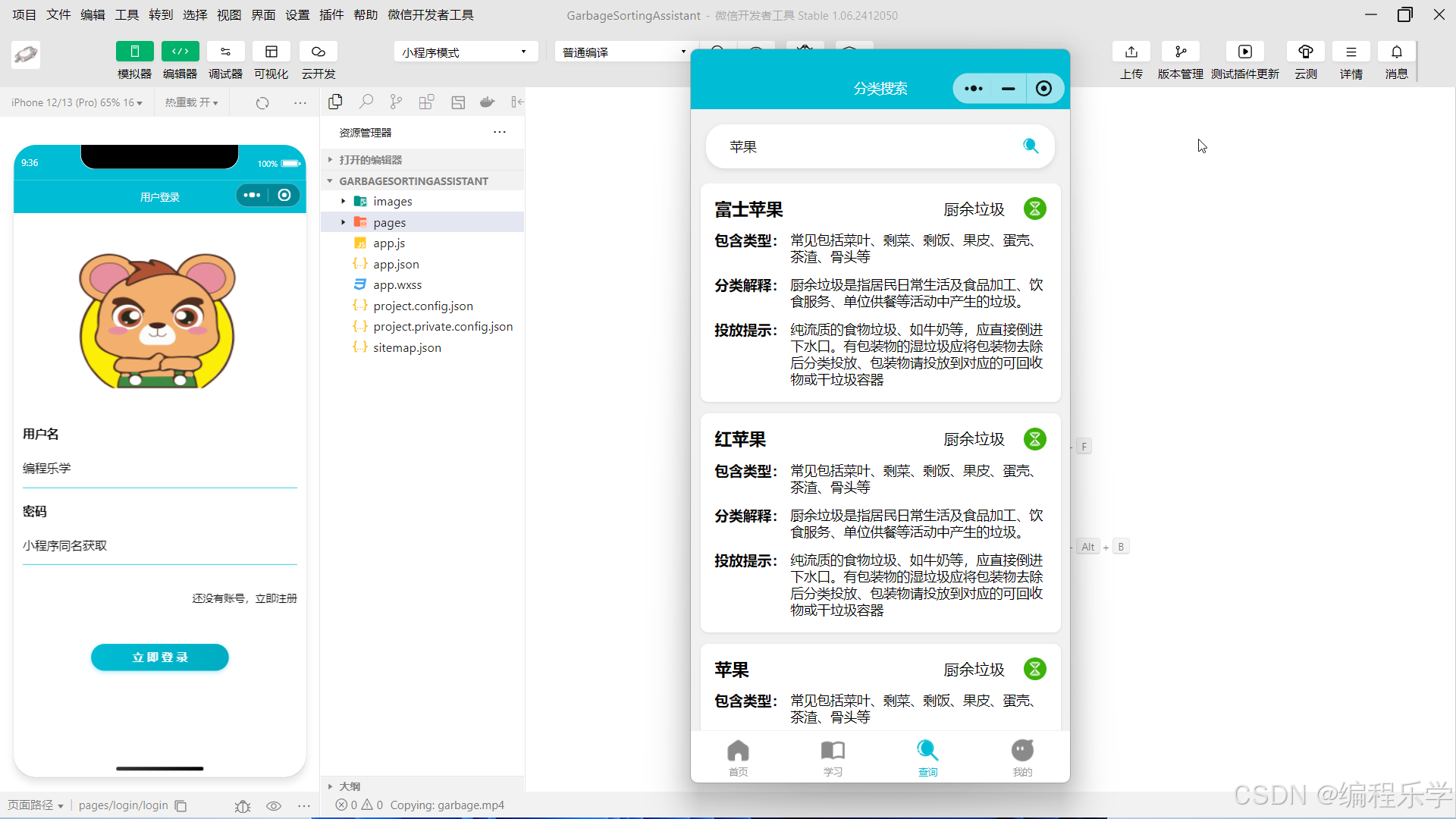Click the 用户名 input field

159,469
